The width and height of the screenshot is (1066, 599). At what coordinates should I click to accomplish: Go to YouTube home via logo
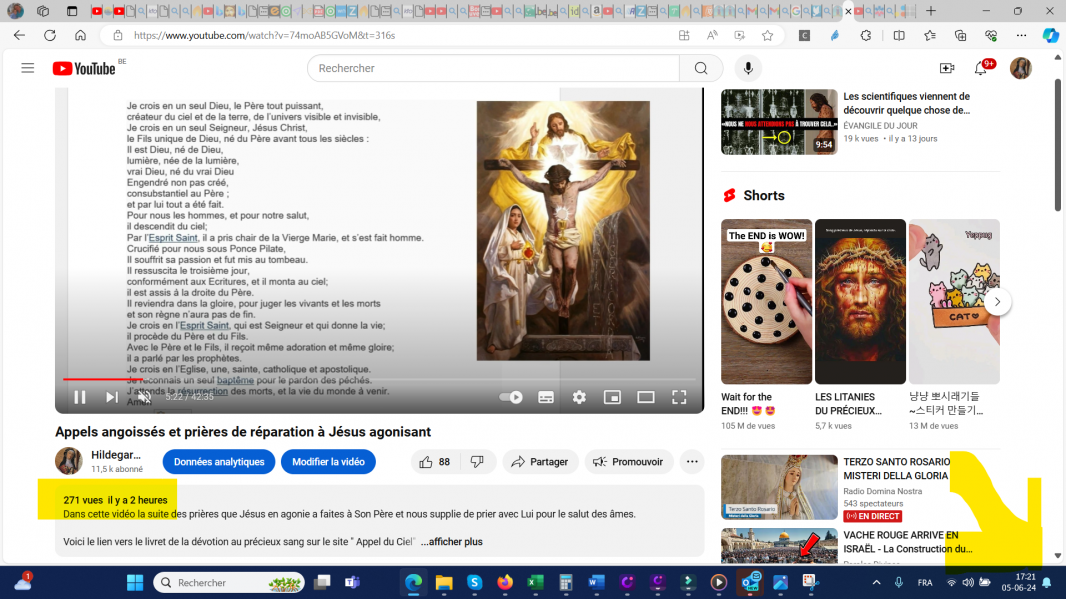tap(84, 68)
